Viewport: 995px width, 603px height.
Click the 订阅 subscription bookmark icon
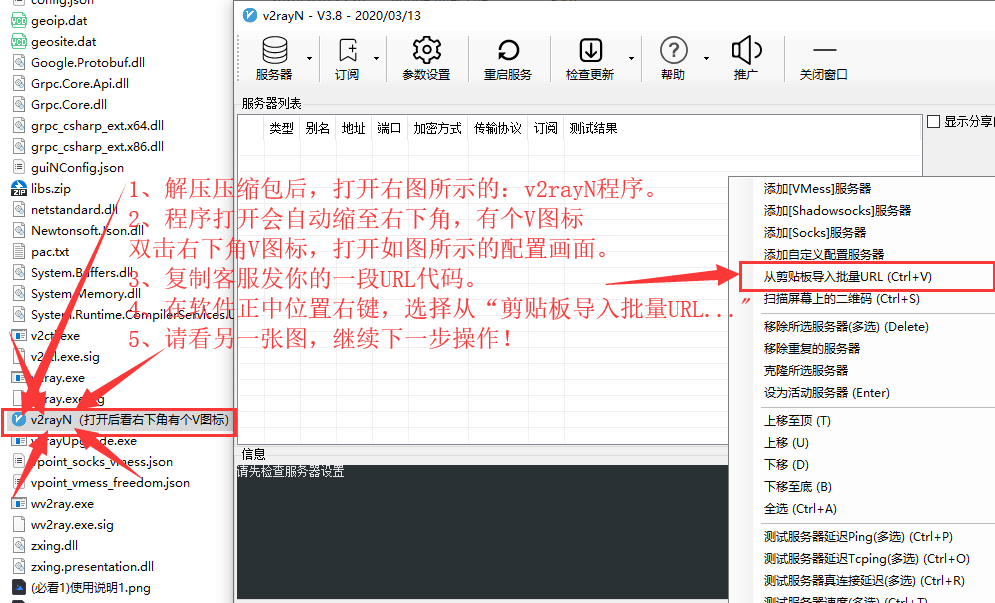click(x=348, y=50)
